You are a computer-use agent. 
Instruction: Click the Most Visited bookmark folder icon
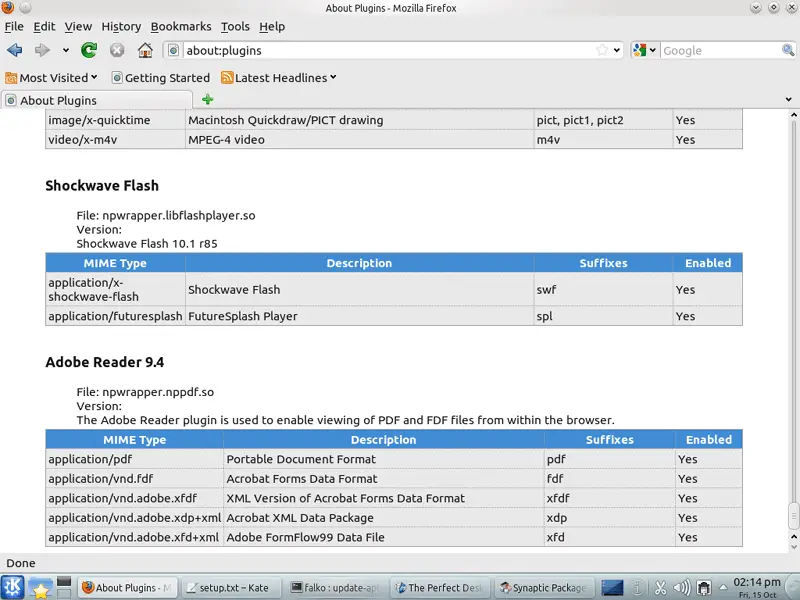point(11,78)
